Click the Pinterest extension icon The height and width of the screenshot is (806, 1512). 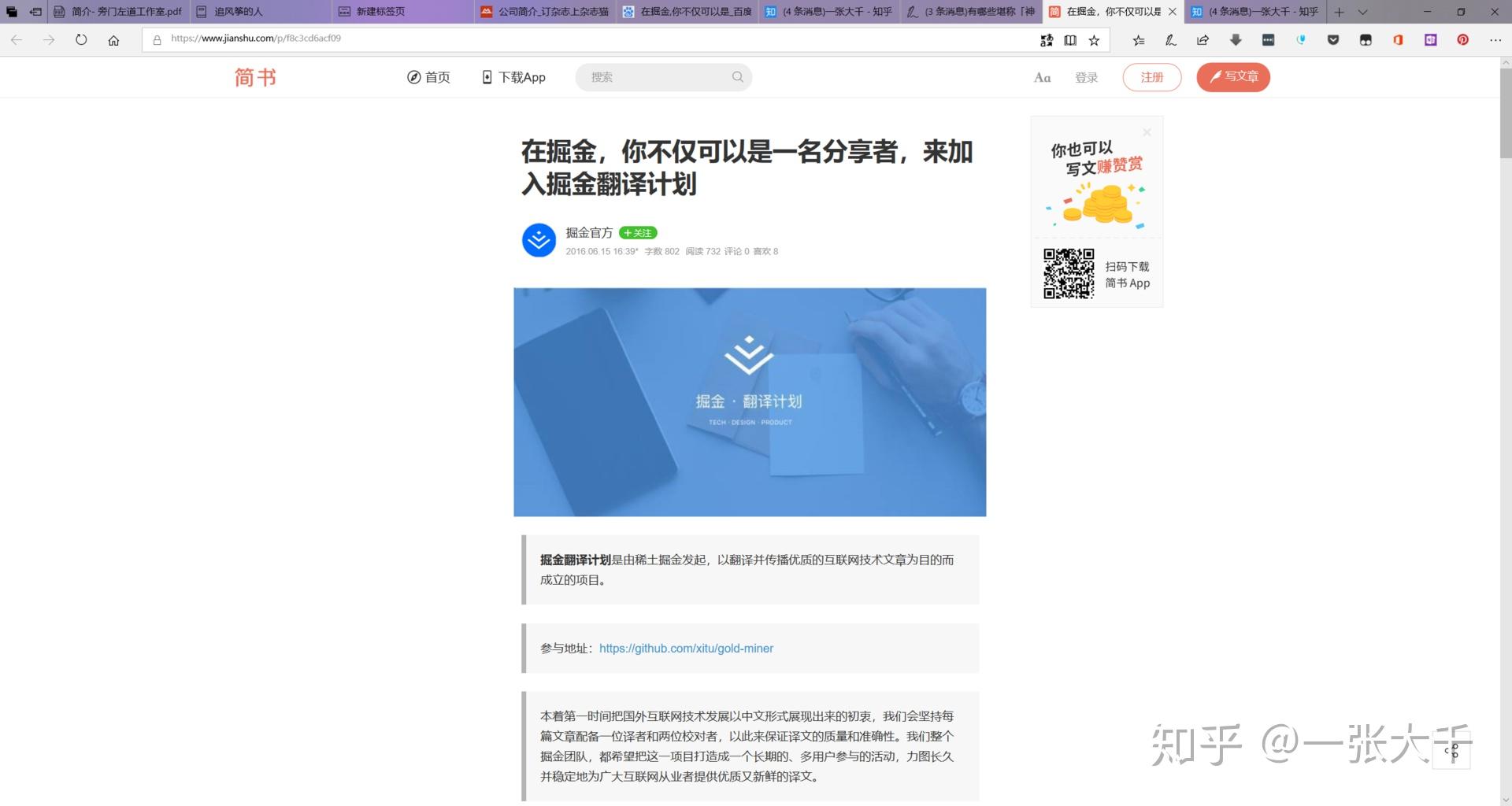pos(1462,40)
